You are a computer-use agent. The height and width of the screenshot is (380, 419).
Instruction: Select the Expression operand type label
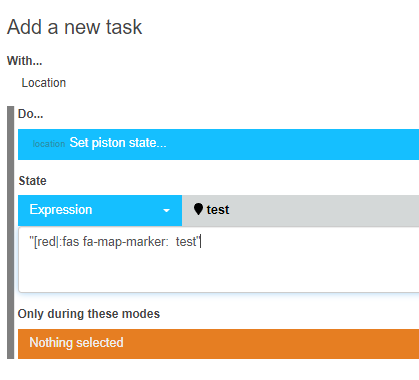coord(61,210)
